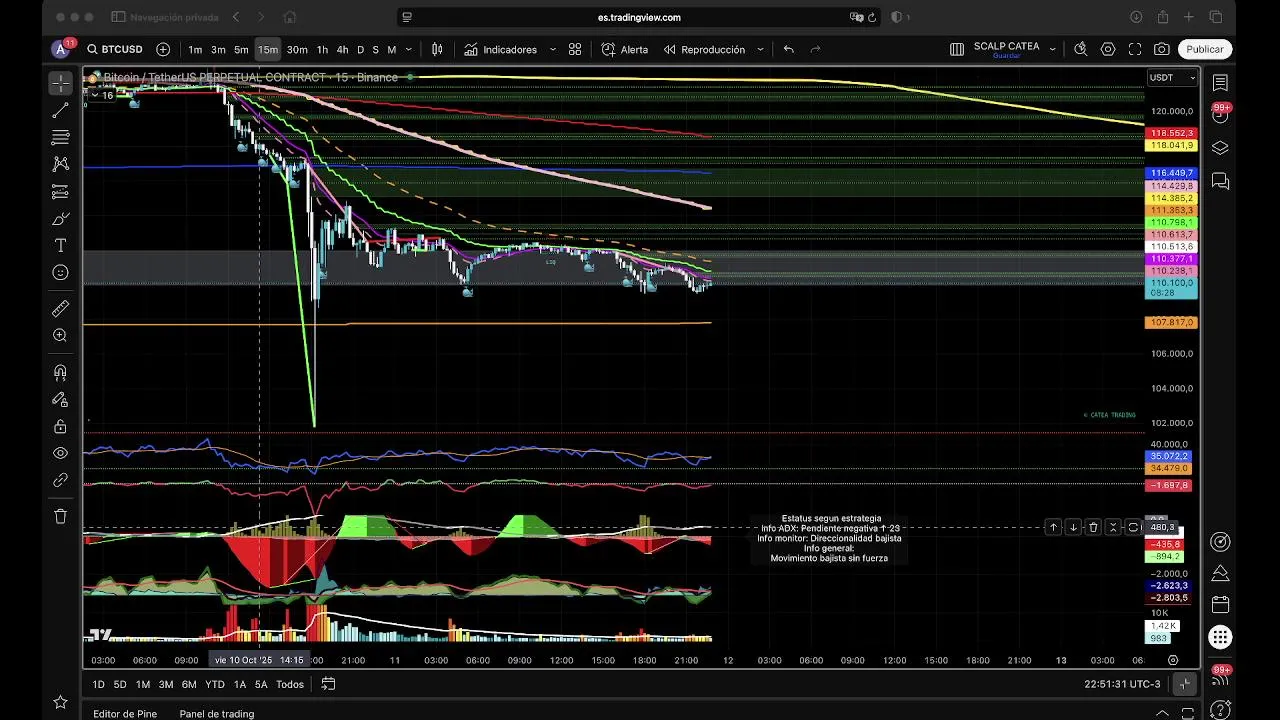Select the crosshair cursor tool
Screen dimensions: 1280x720
click(x=60, y=82)
